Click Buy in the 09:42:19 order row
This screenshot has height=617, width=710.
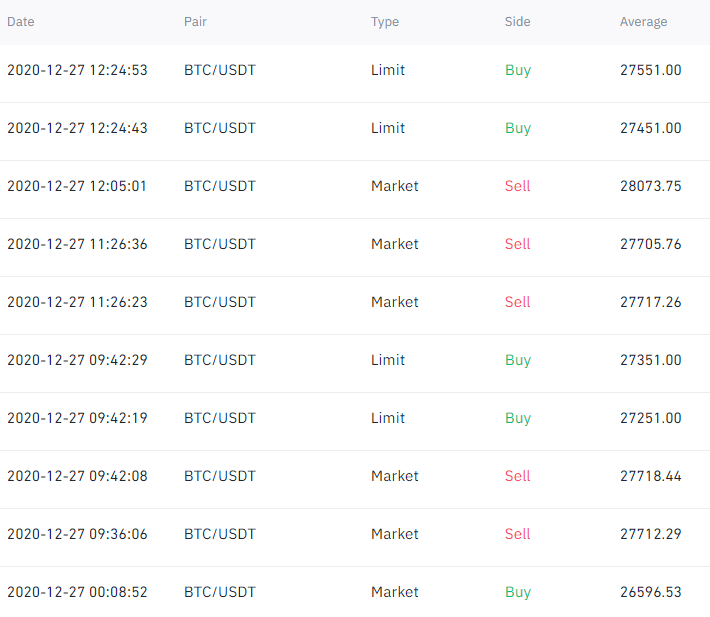pyautogui.click(x=517, y=418)
